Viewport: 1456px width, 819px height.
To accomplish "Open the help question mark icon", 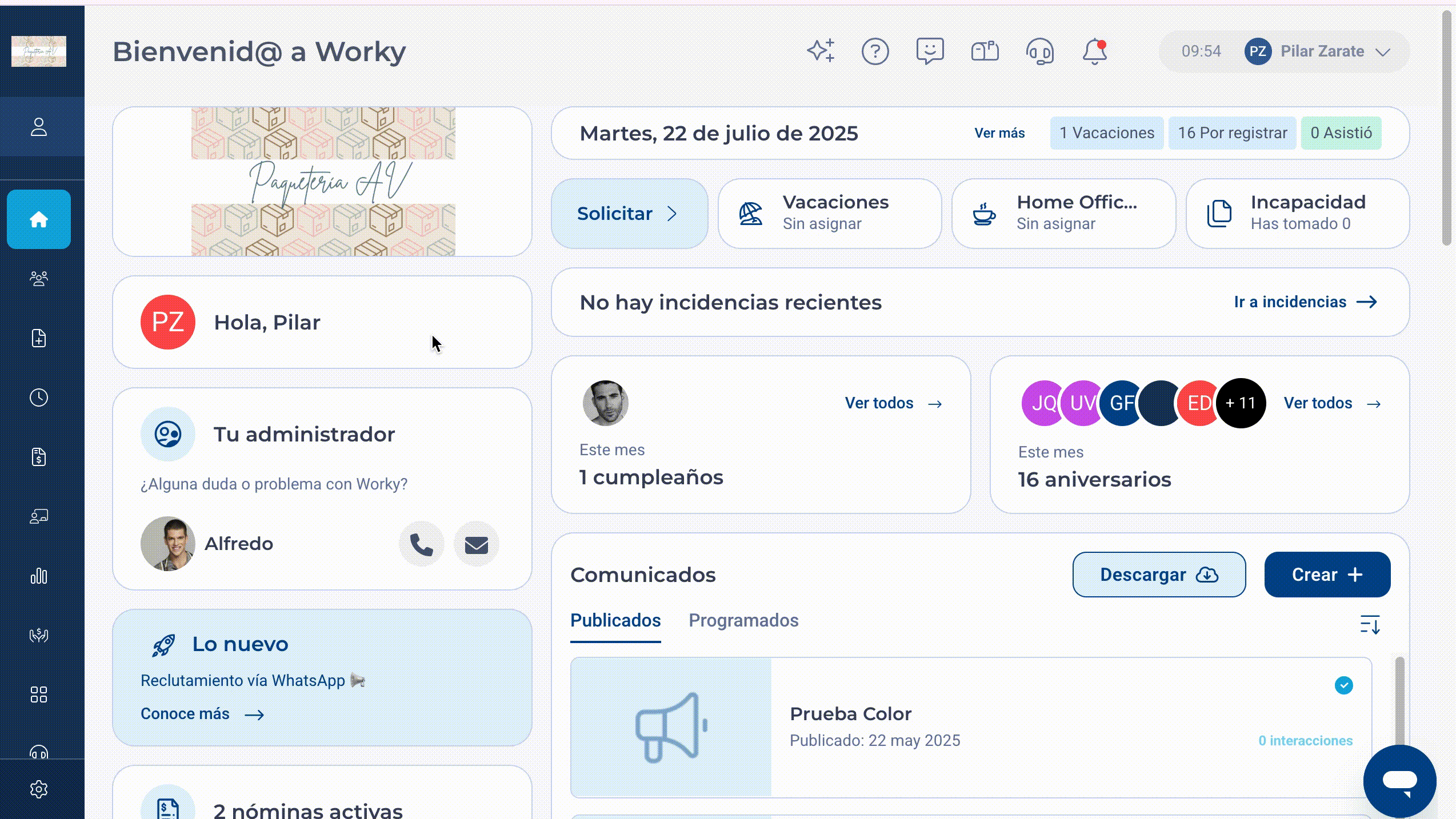I will click(875, 51).
